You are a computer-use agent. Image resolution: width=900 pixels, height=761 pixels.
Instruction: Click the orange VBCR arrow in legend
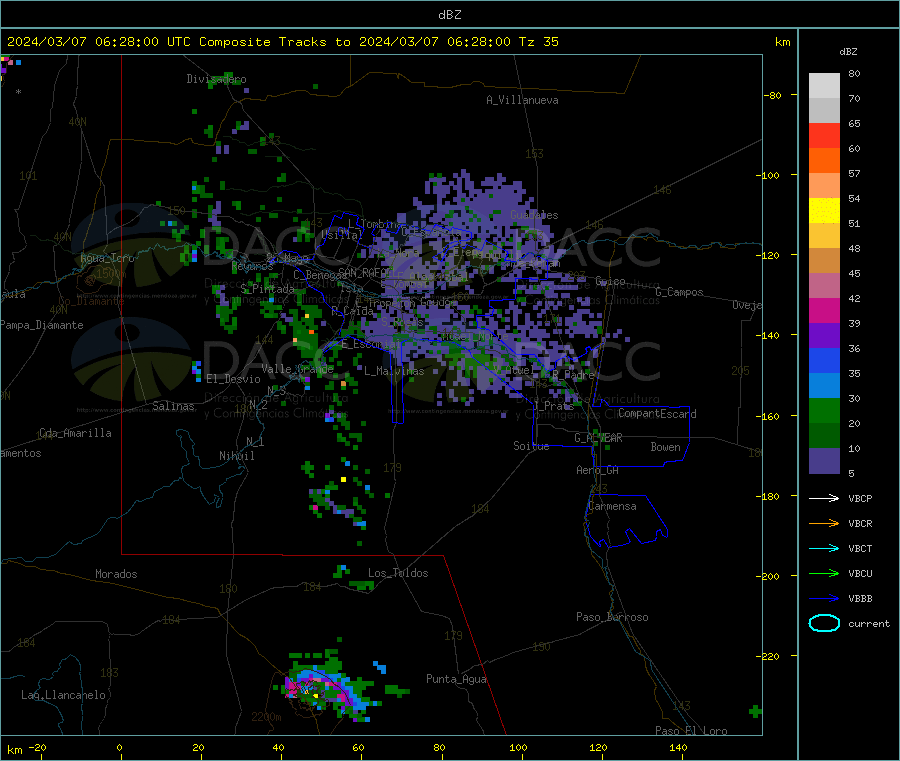(x=824, y=523)
